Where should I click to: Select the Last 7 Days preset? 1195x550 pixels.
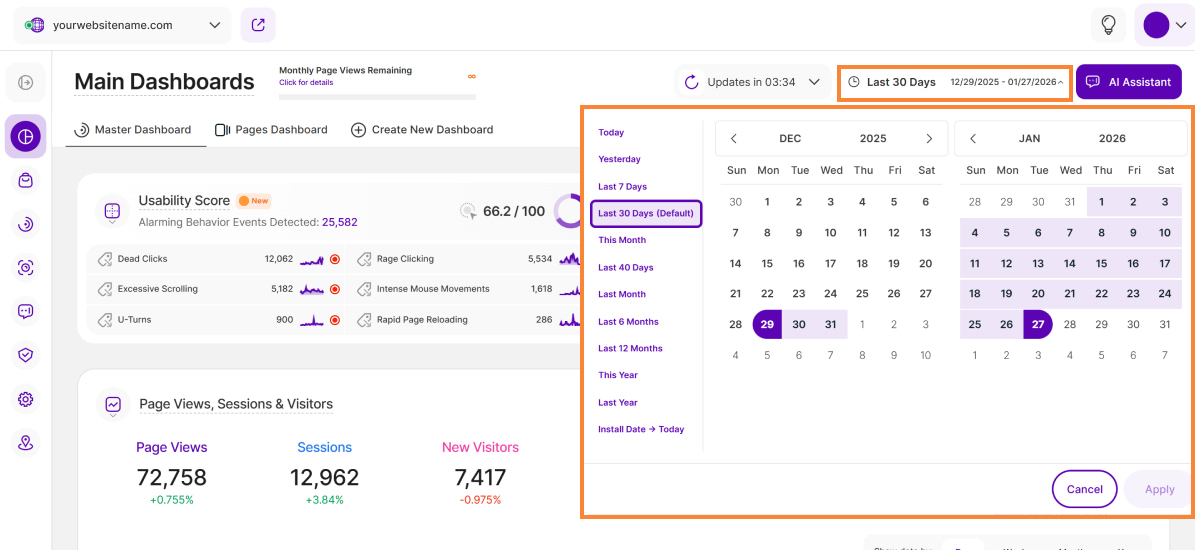(622, 187)
